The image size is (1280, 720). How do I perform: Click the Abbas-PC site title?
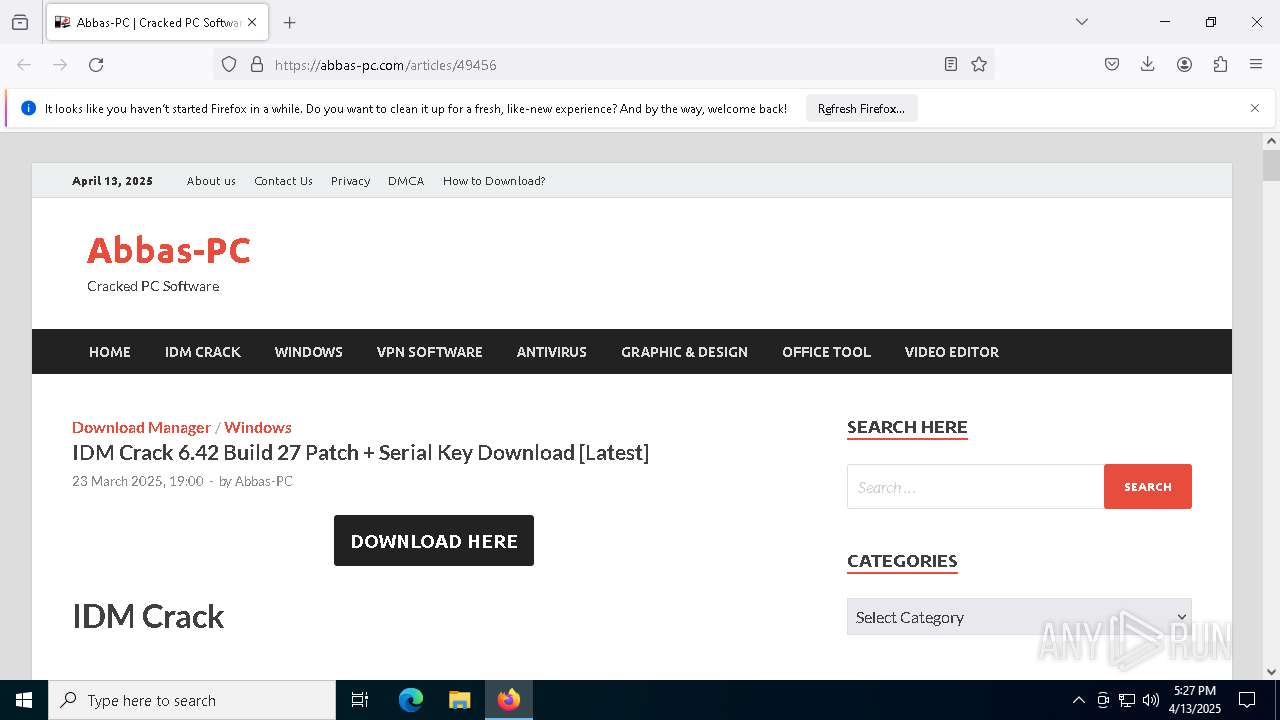[x=168, y=250]
